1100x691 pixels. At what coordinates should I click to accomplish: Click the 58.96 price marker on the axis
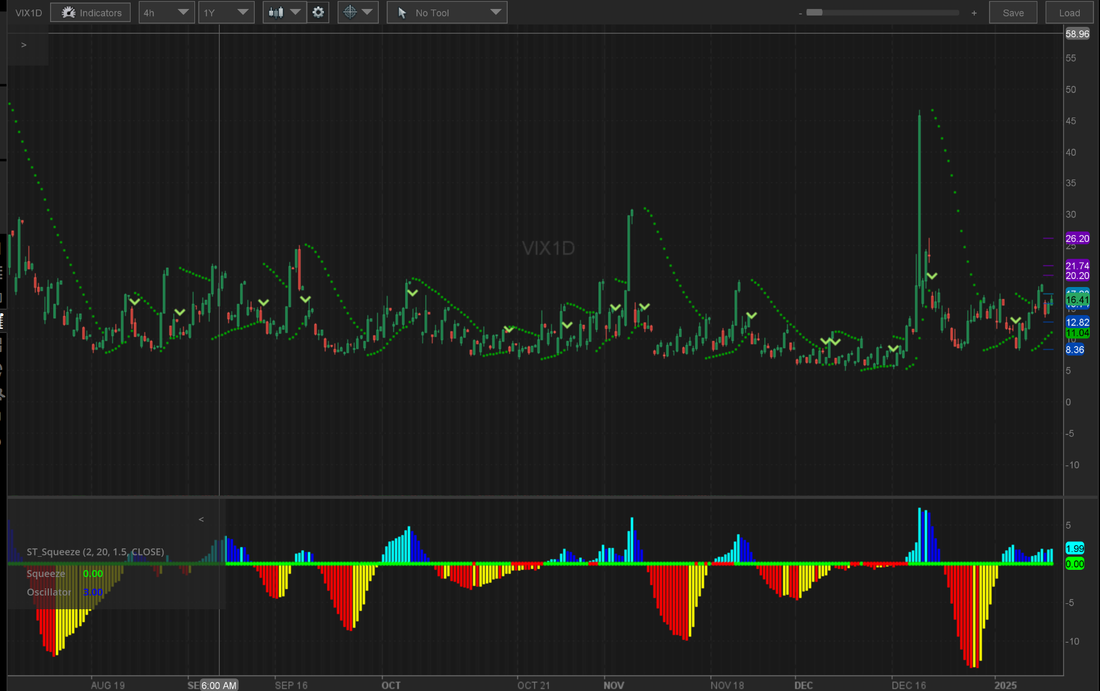point(1078,34)
